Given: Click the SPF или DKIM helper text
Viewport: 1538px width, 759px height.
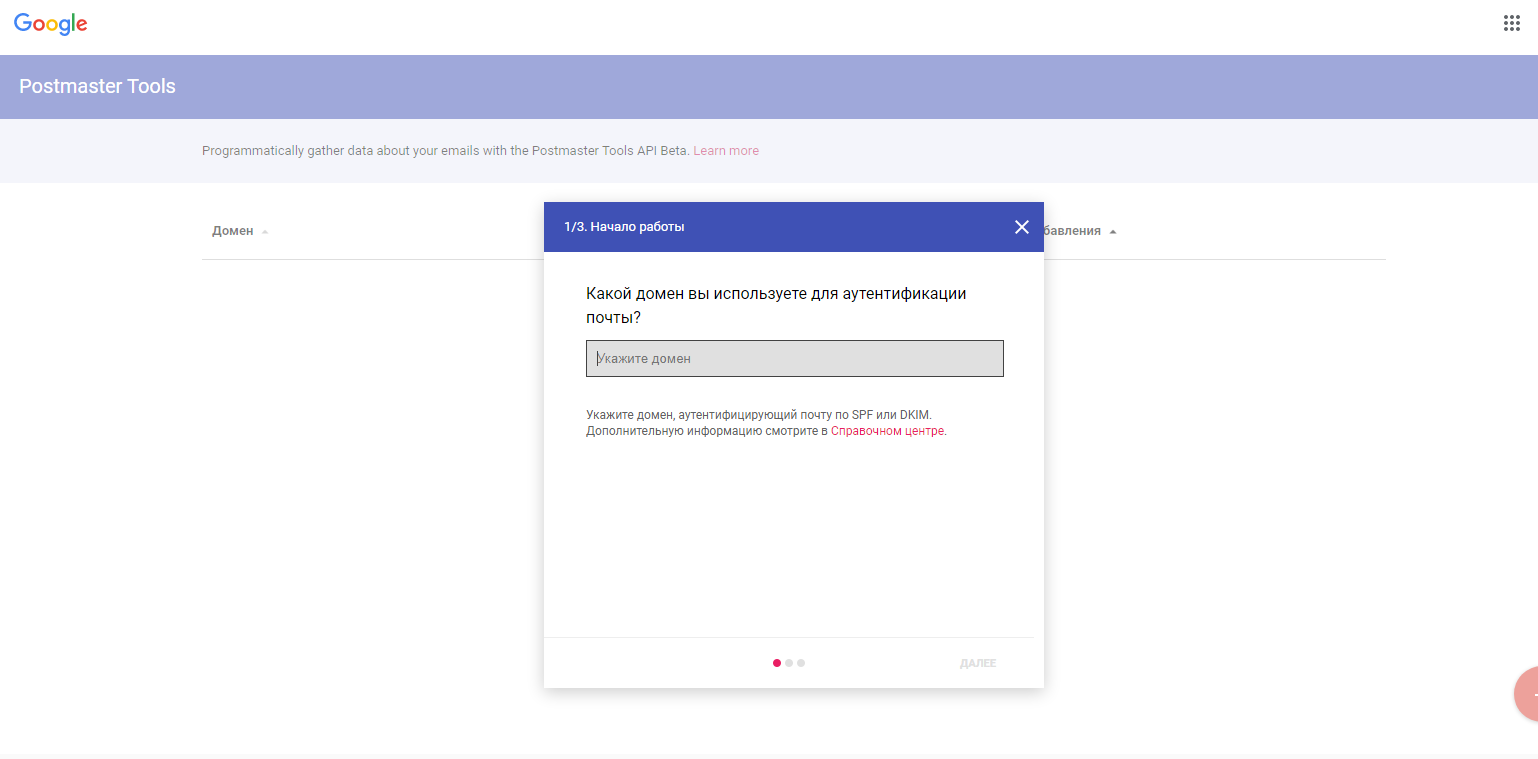Looking at the screenshot, I should tap(758, 414).
